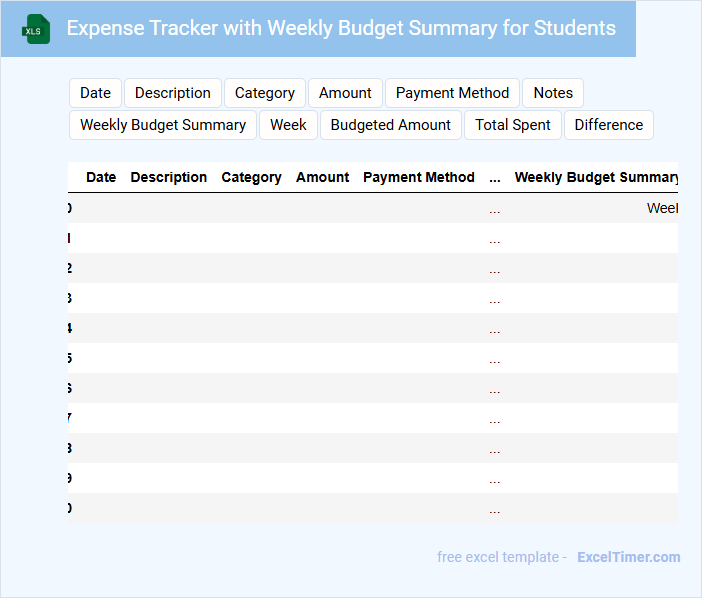Click the green XLS file icon
The width and height of the screenshot is (702, 598).
[36, 29]
